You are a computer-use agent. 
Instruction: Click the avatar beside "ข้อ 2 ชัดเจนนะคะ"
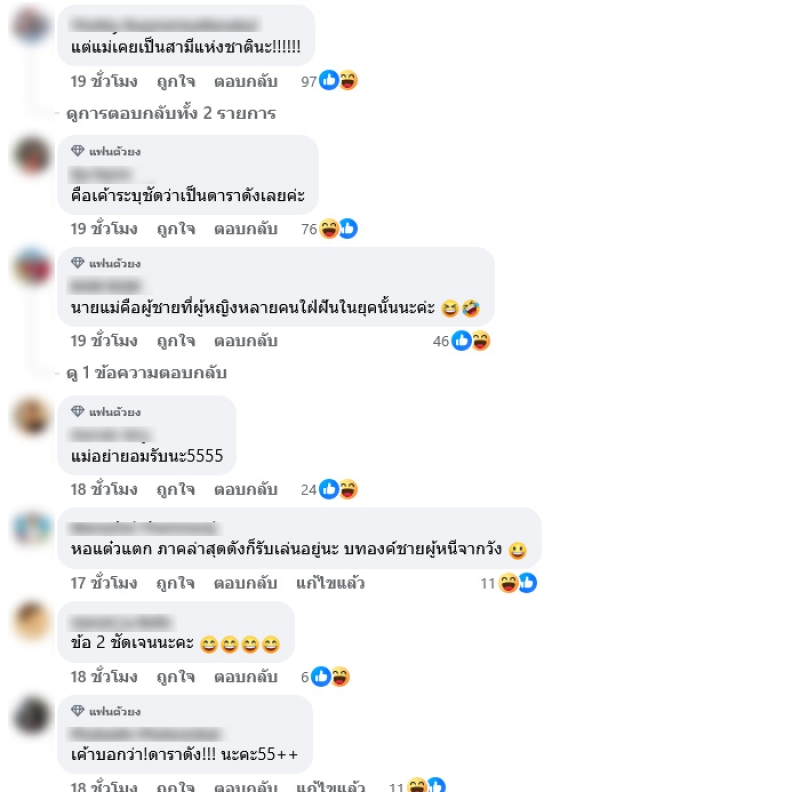(x=32, y=621)
